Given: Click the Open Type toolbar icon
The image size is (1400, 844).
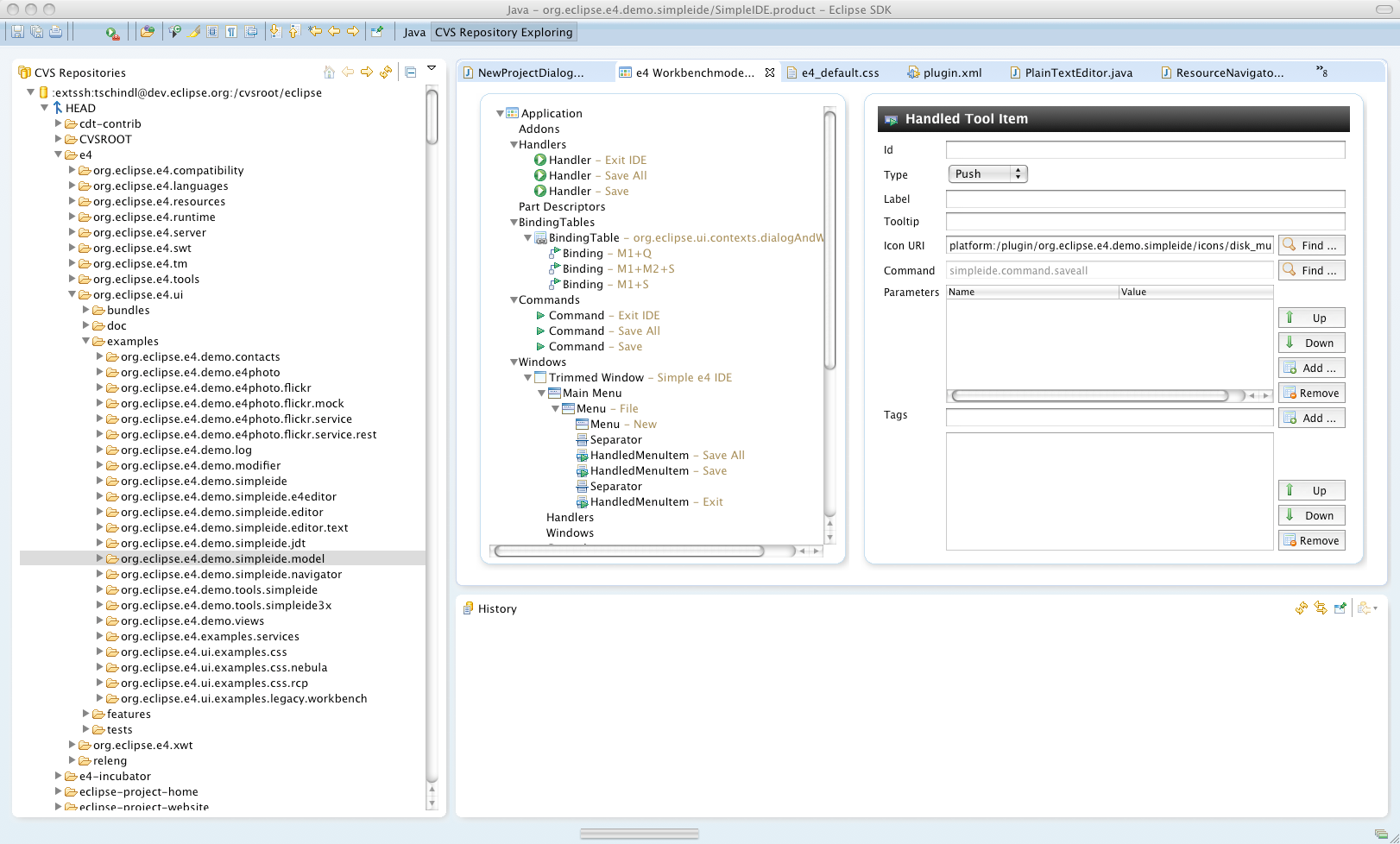Looking at the screenshot, I should click(x=175, y=32).
